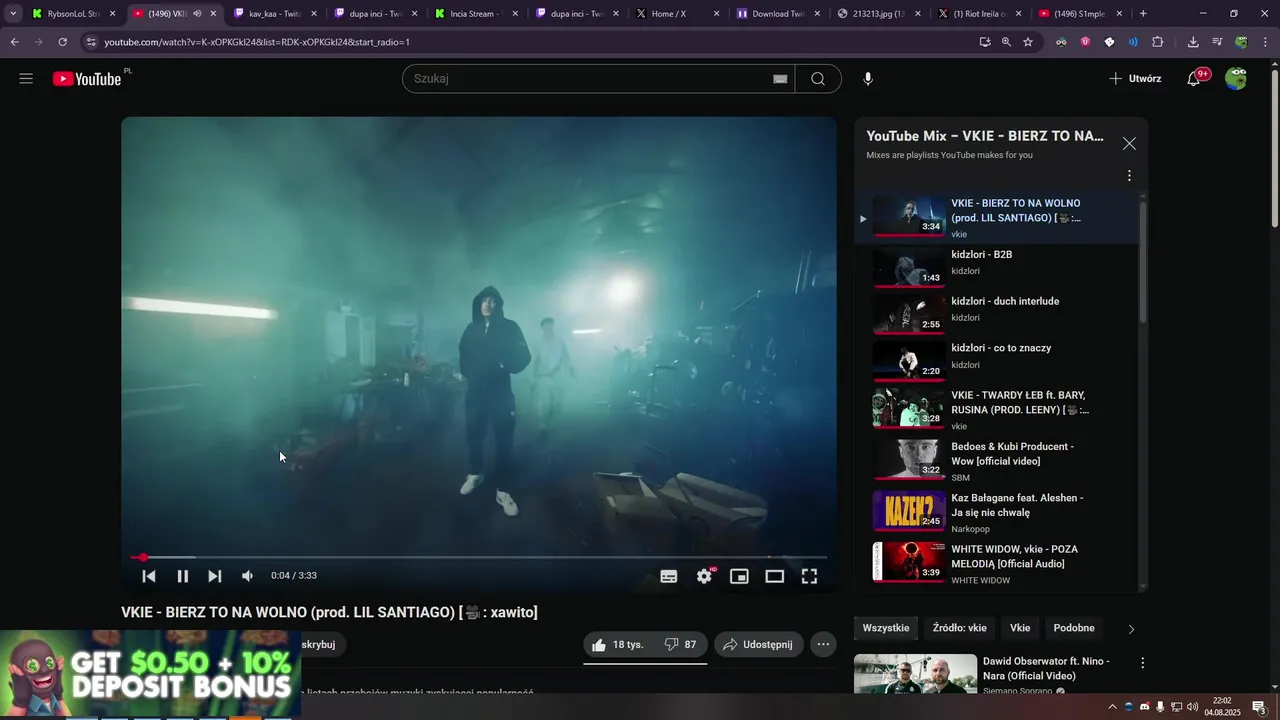1280x720 pixels.
Task: Switch to the 213213.jpg tab
Action: pos(877,14)
